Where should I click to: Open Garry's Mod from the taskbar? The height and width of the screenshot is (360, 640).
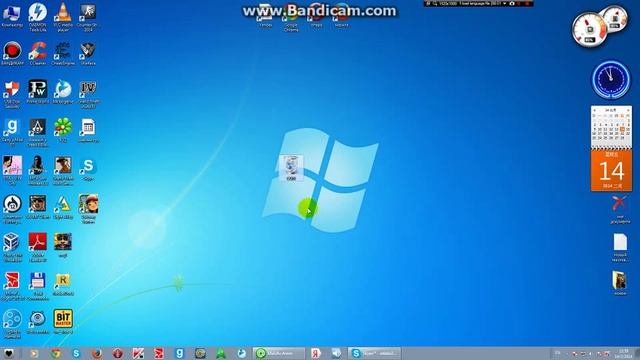tap(180, 353)
